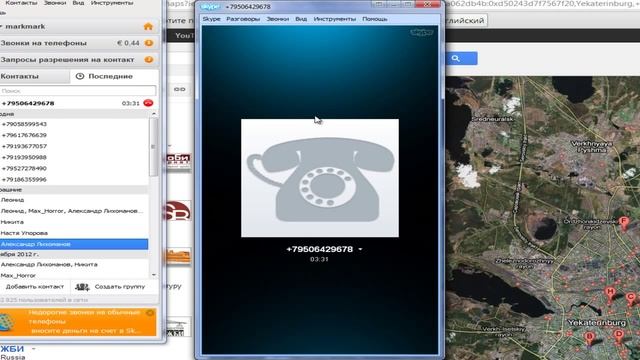Open Помощь menu in the call window
640x360 pixels.
(x=375, y=19)
